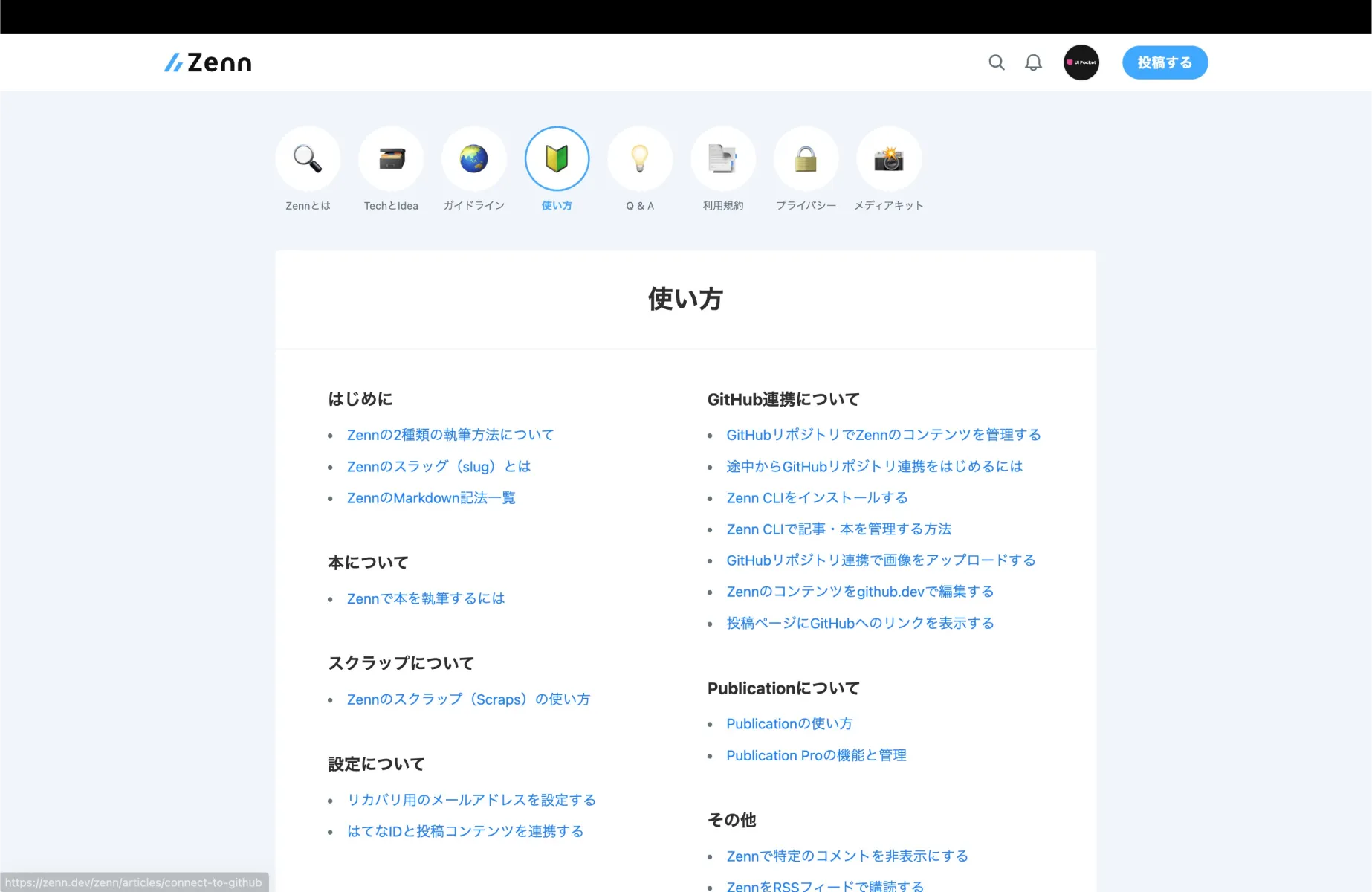The image size is (1372, 892).
Task: Click the 使い方 page title
Action: pos(685,299)
